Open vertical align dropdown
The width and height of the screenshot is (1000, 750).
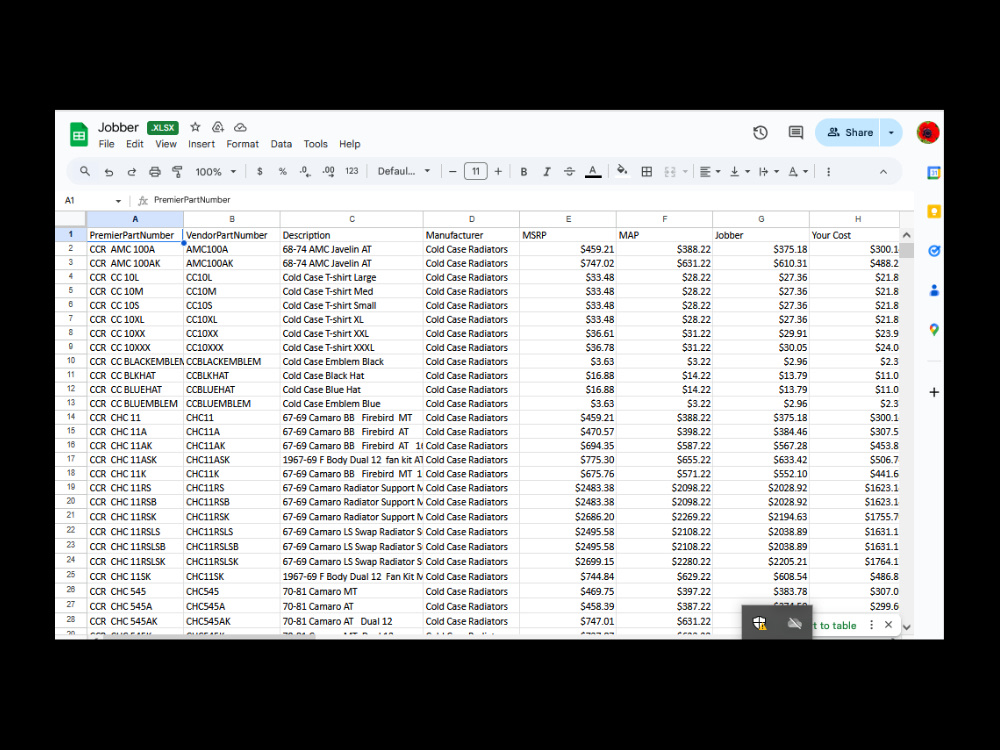tap(740, 172)
